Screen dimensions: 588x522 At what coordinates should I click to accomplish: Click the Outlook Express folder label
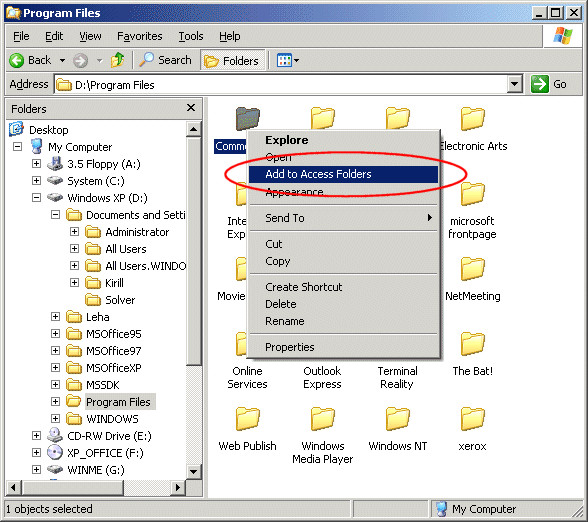point(322,378)
